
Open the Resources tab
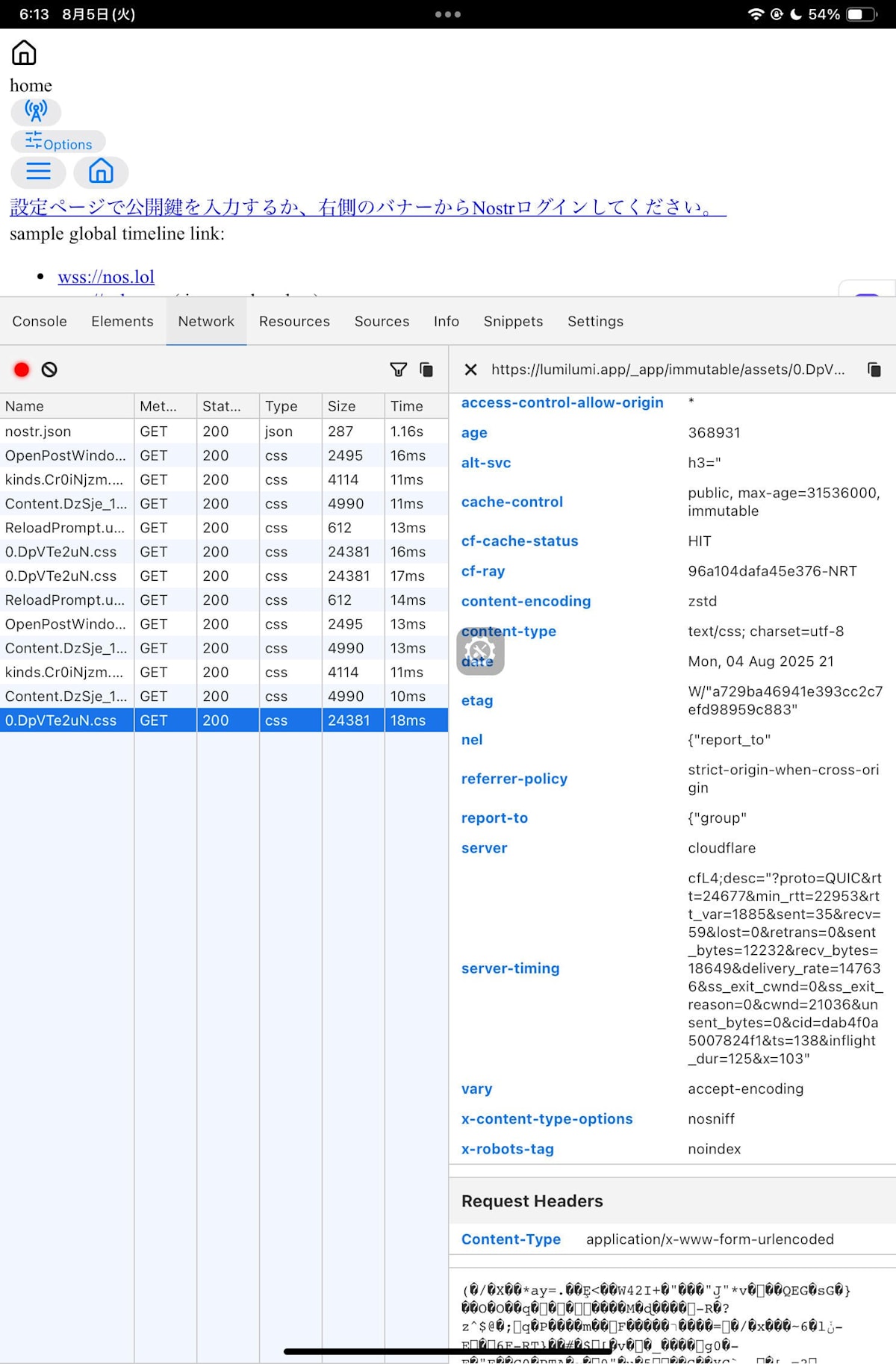click(294, 321)
